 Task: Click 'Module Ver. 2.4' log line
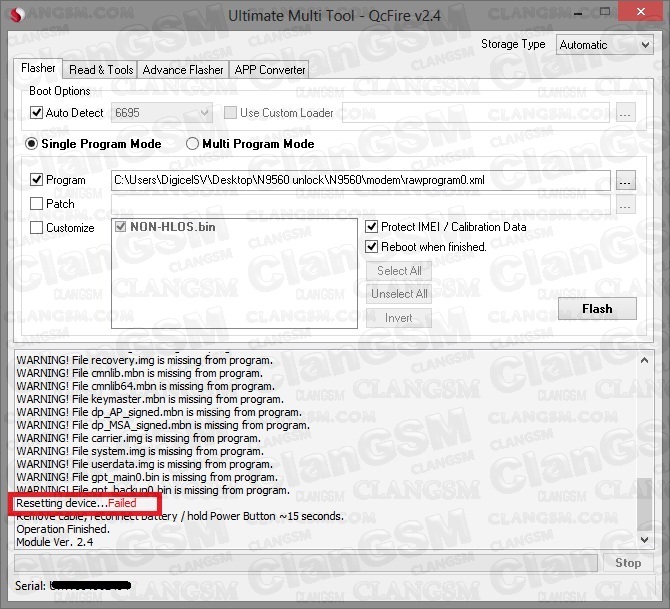[55, 542]
